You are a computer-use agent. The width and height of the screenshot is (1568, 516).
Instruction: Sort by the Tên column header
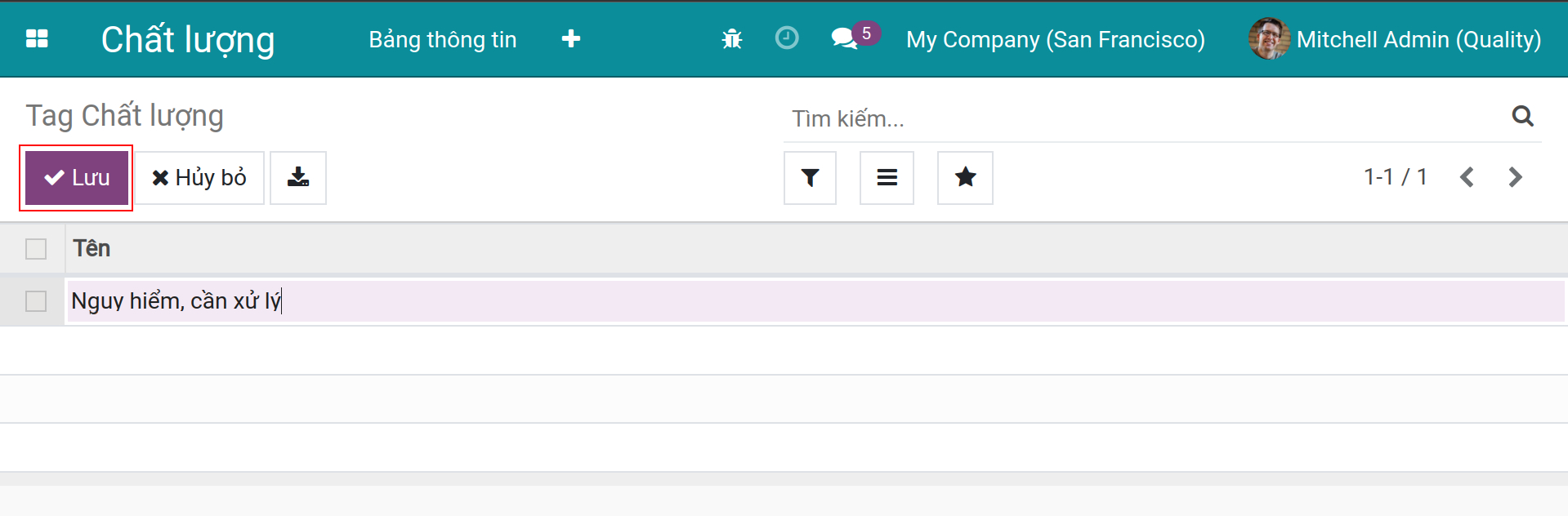92,249
